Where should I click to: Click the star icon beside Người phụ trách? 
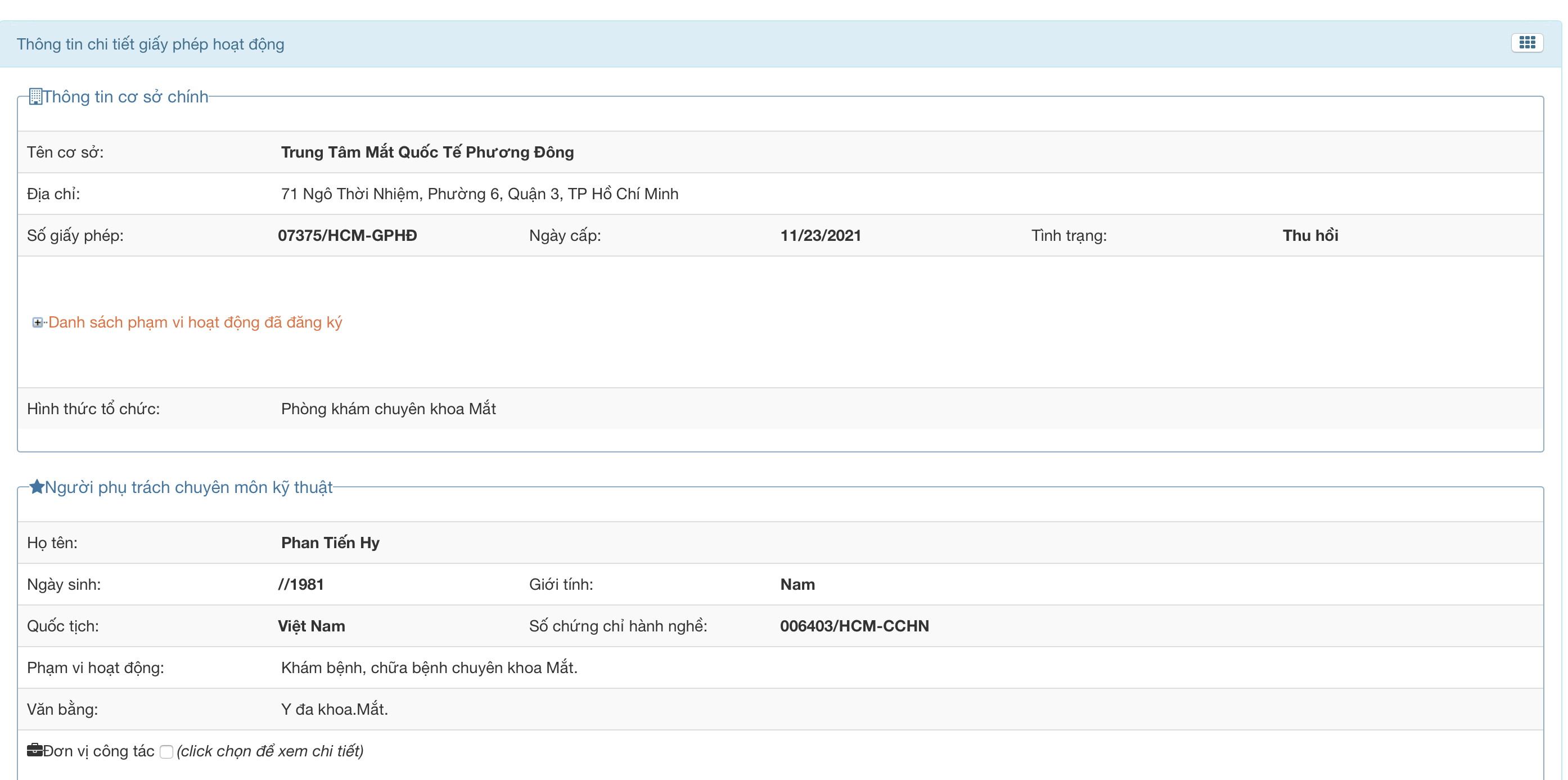[37, 486]
